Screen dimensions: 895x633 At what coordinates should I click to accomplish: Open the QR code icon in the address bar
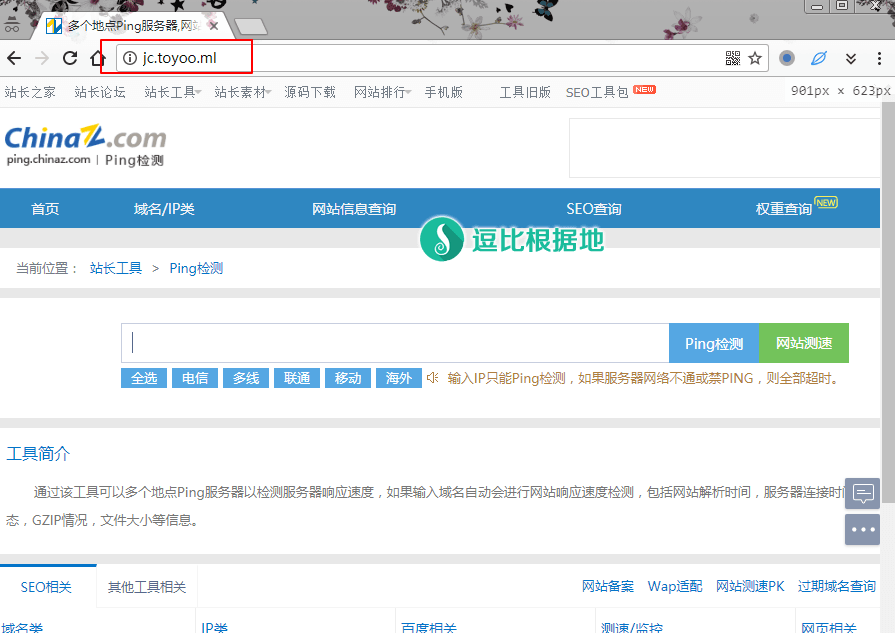point(733,58)
